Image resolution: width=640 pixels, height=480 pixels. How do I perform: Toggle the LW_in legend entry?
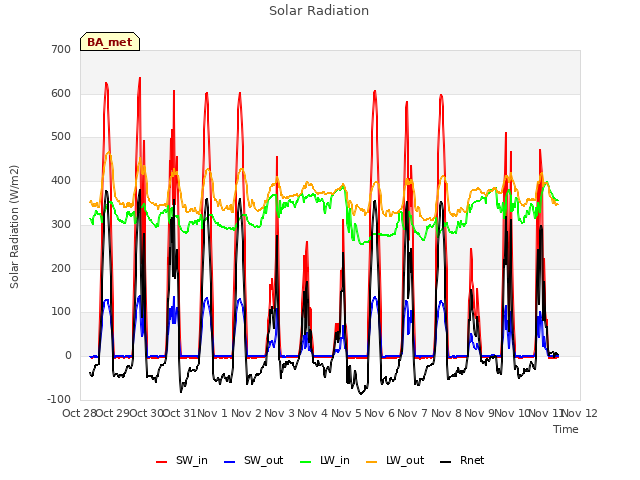[x=325, y=460]
